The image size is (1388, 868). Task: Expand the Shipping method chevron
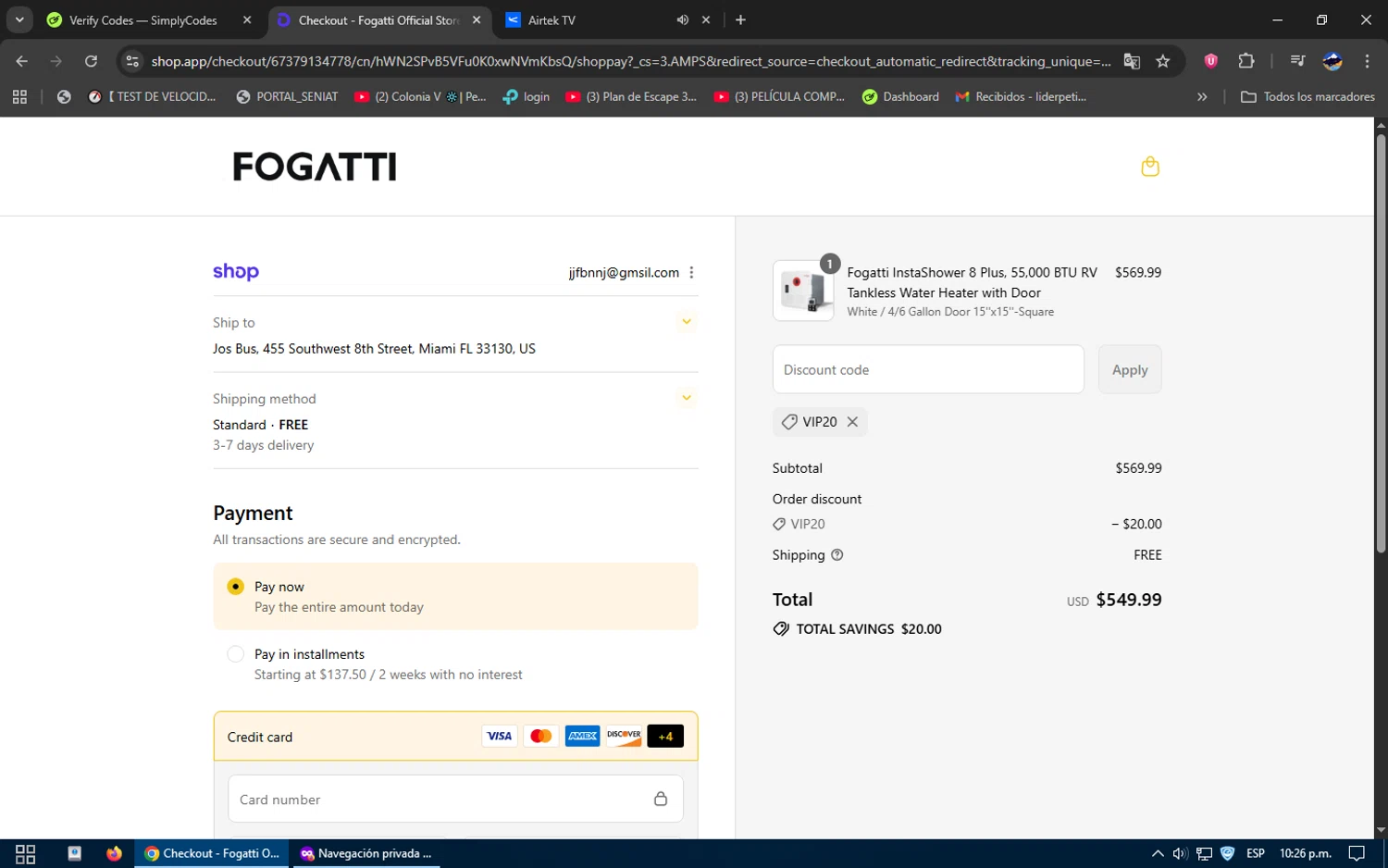pyautogui.click(x=687, y=398)
